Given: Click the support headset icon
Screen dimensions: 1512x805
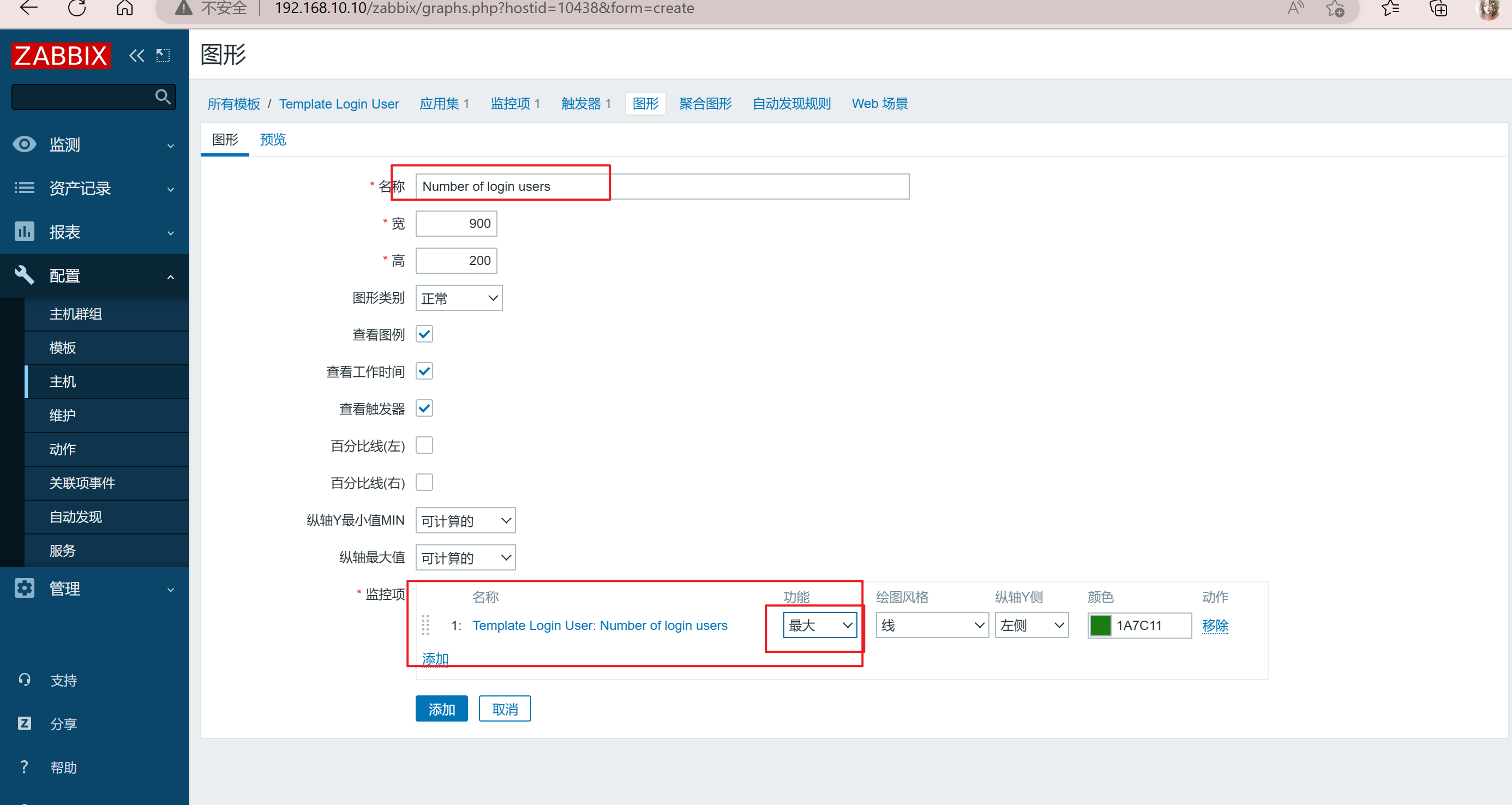Looking at the screenshot, I should 24,680.
